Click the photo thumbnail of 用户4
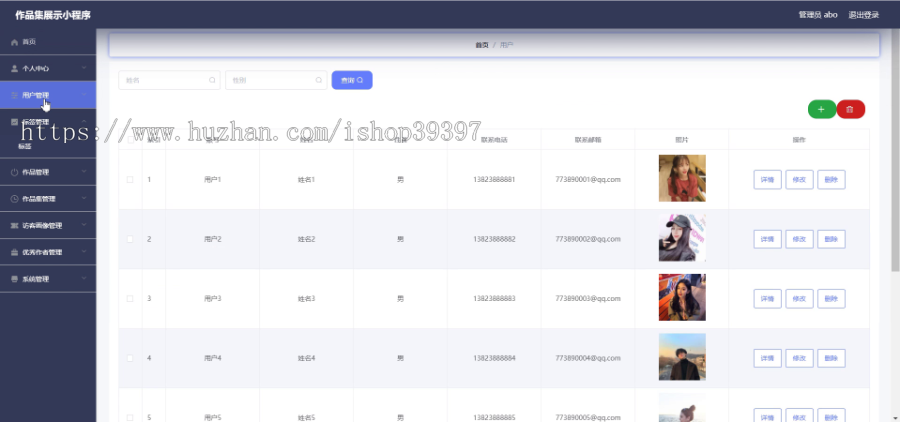Image resolution: width=900 pixels, height=422 pixels. click(x=682, y=357)
